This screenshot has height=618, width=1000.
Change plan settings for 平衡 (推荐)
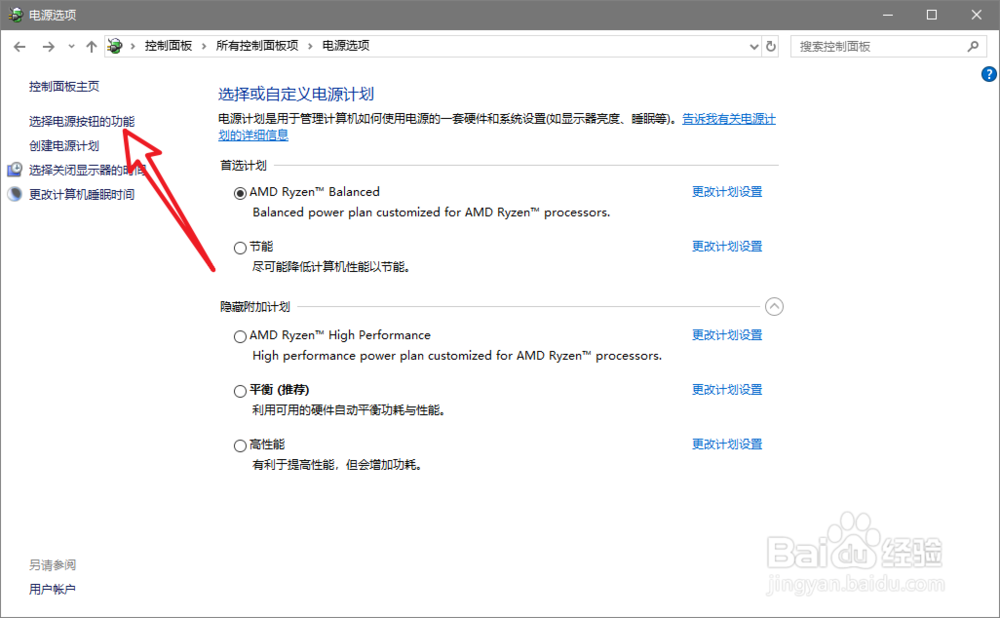pos(727,390)
